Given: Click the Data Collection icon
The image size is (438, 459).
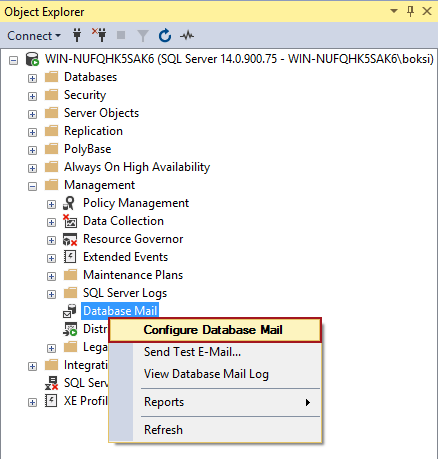Looking at the screenshot, I should [x=70, y=221].
